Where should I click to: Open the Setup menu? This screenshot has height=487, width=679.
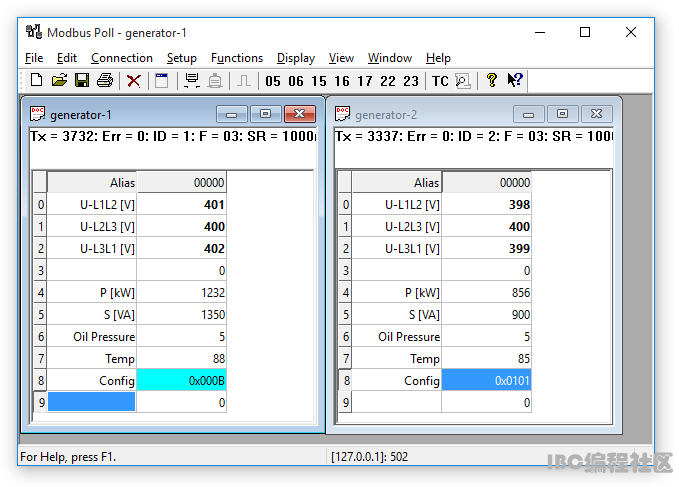pos(181,58)
